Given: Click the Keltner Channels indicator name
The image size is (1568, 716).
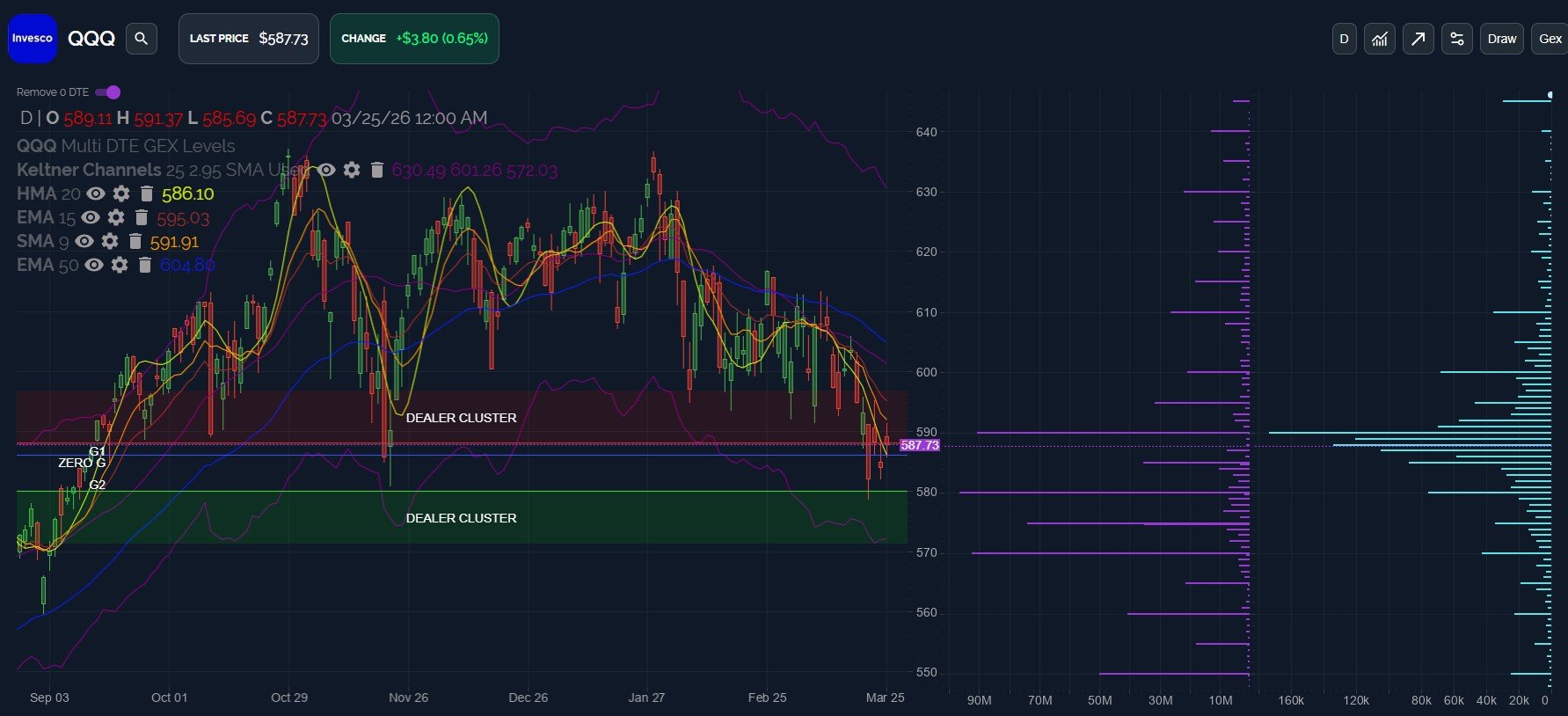Looking at the screenshot, I should 89,170.
